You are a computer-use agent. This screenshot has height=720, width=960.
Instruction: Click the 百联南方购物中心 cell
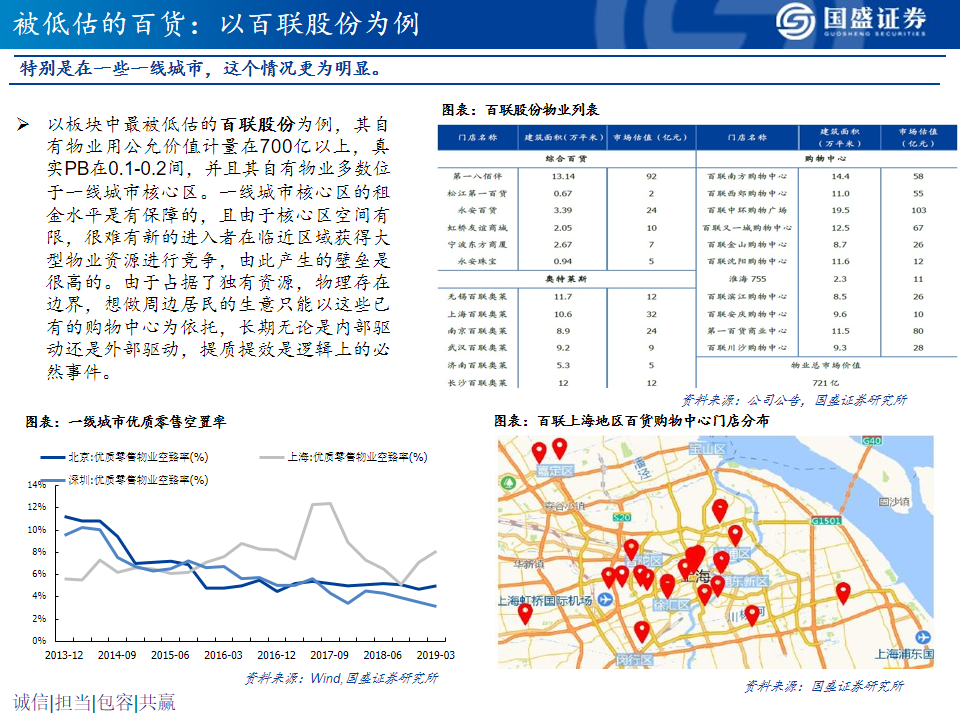(747, 176)
